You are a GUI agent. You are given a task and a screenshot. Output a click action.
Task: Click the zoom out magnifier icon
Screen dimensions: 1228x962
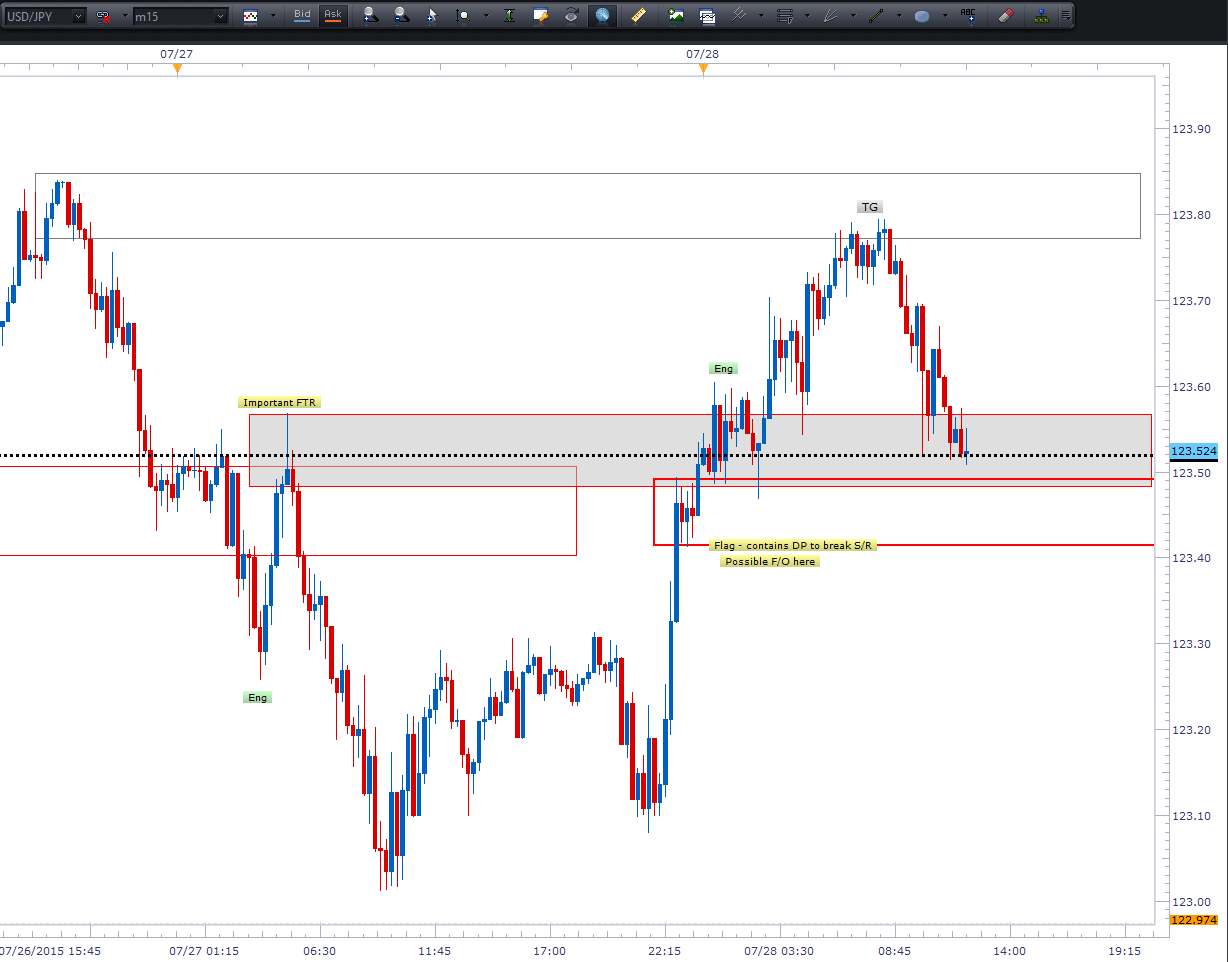[x=401, y=16]
